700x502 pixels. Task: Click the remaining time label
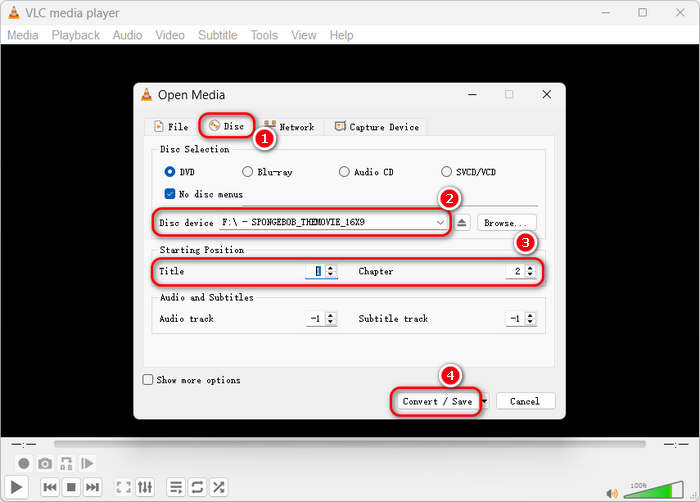(675, 444)
